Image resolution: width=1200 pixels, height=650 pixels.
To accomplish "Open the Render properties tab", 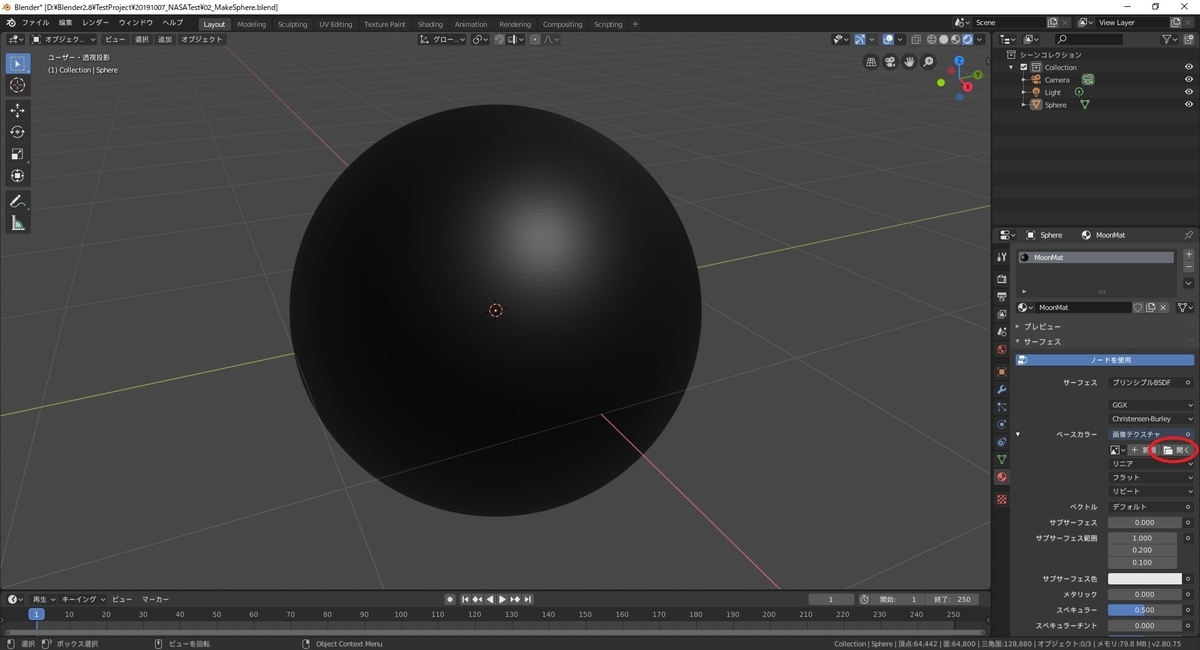I will (1001, 279).
